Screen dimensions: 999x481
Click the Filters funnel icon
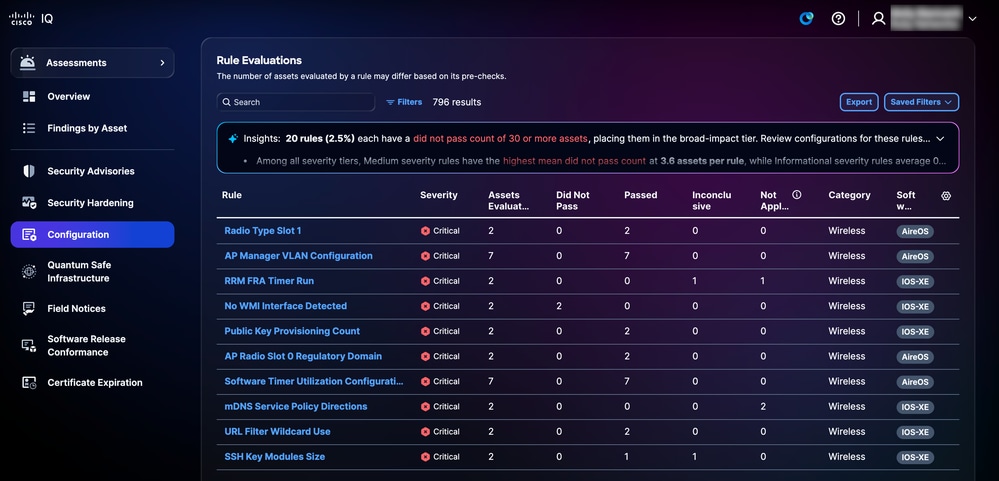click(x=390, y=102)
